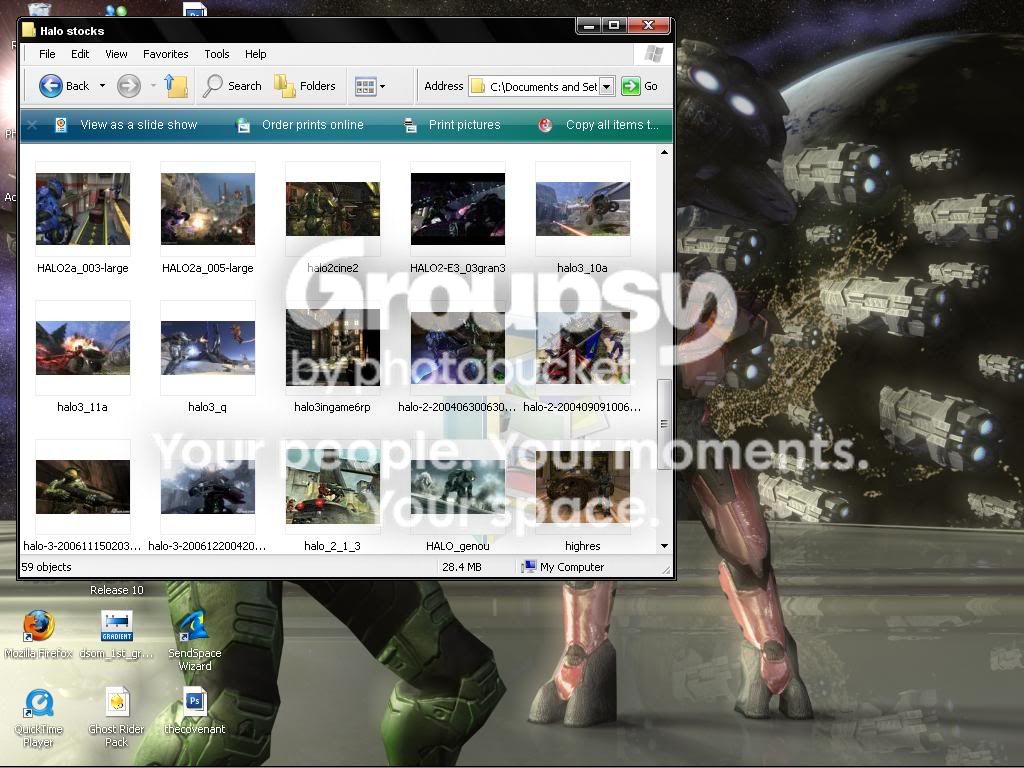Open the View menu
The image size is (1024, 768).
pyautogui.click(x=116, y=54)
